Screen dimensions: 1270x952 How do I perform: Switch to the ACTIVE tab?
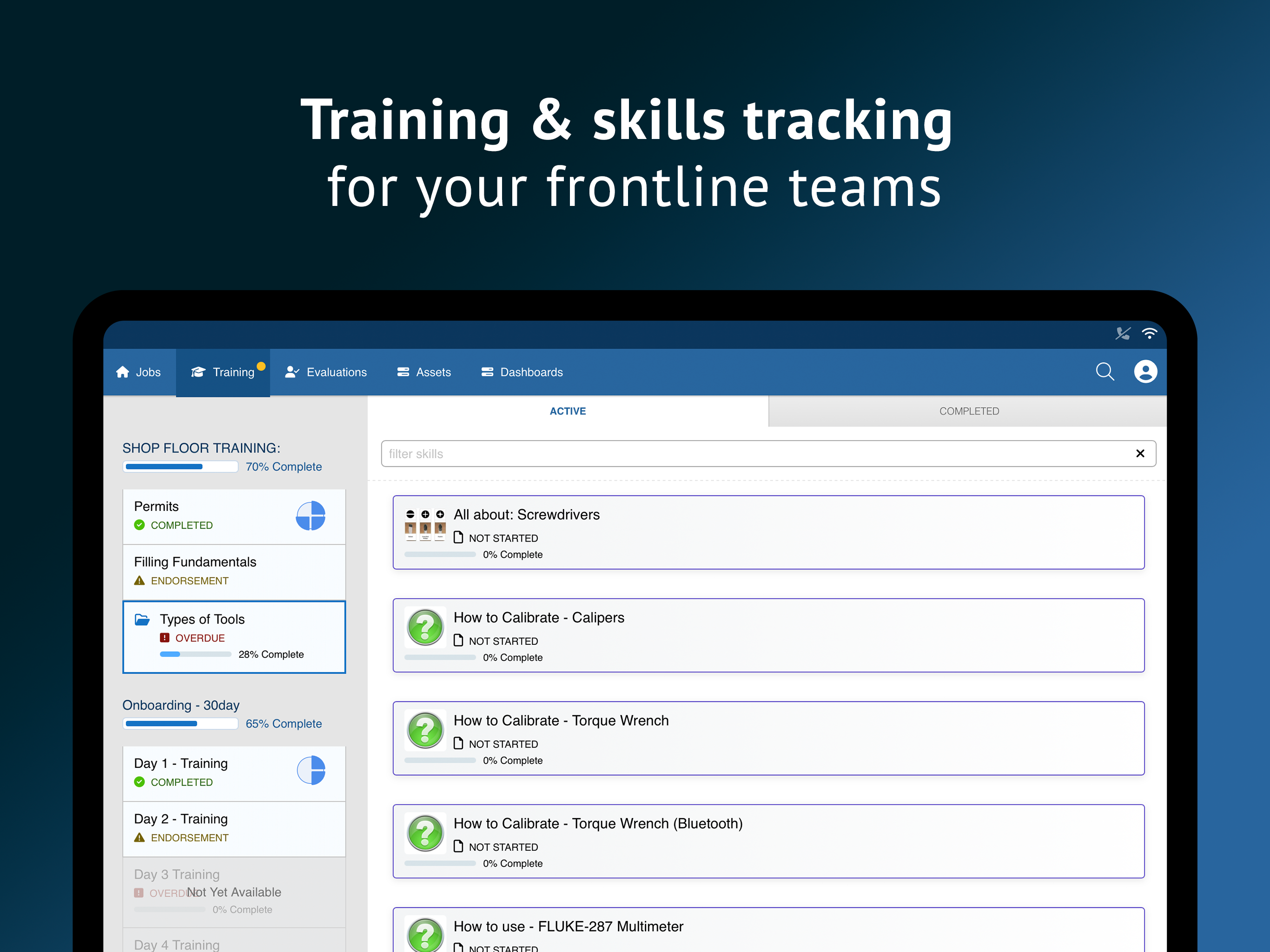567,411
